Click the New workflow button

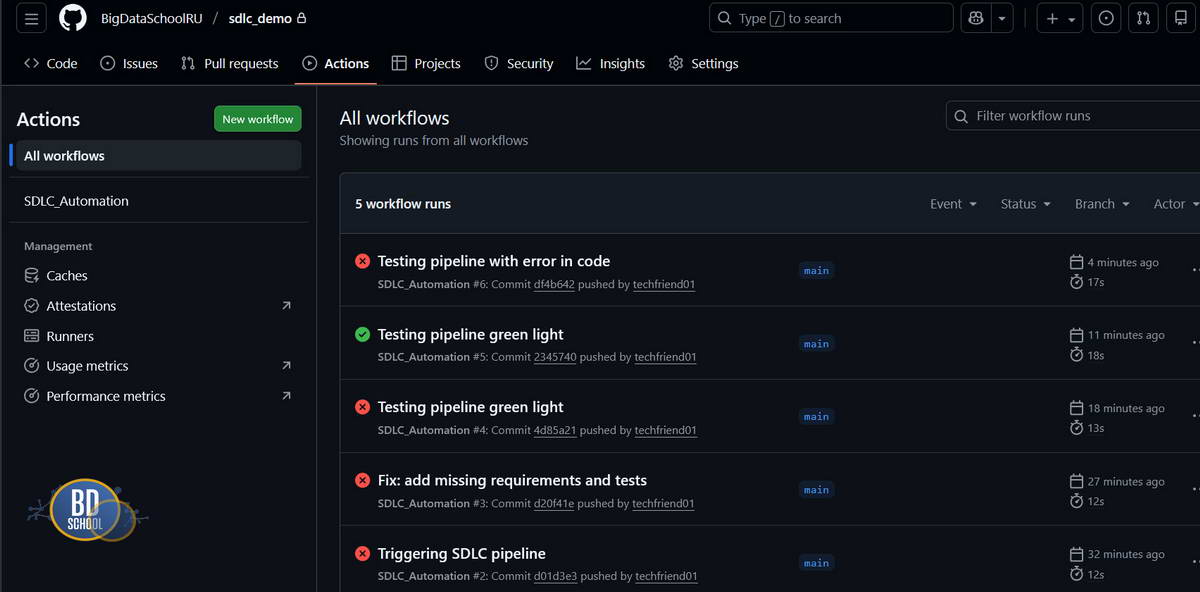(x=257, y=118)
